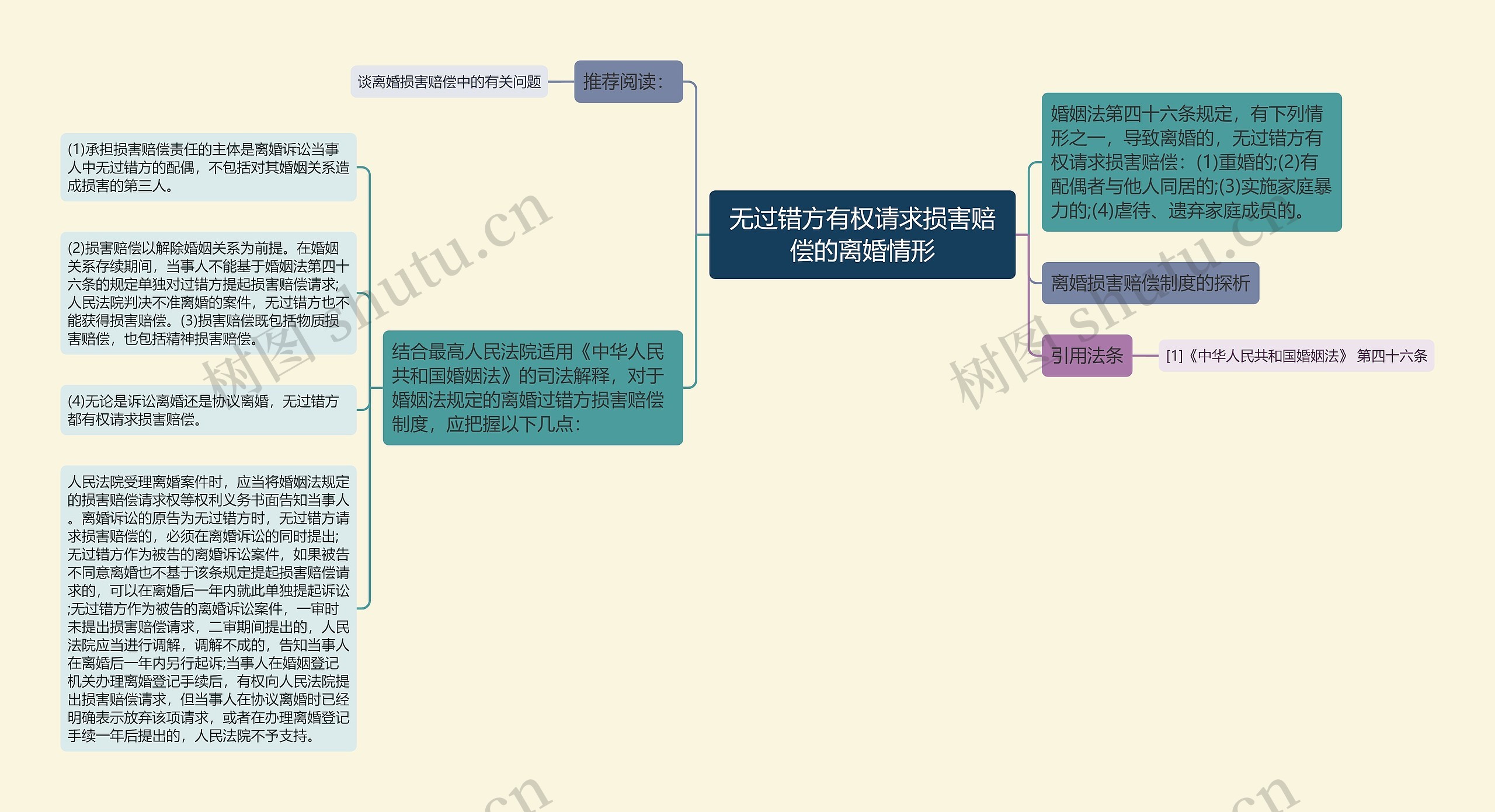Open the 谈离婚损害赔偿中的有关问题 node

coord(450,83)
